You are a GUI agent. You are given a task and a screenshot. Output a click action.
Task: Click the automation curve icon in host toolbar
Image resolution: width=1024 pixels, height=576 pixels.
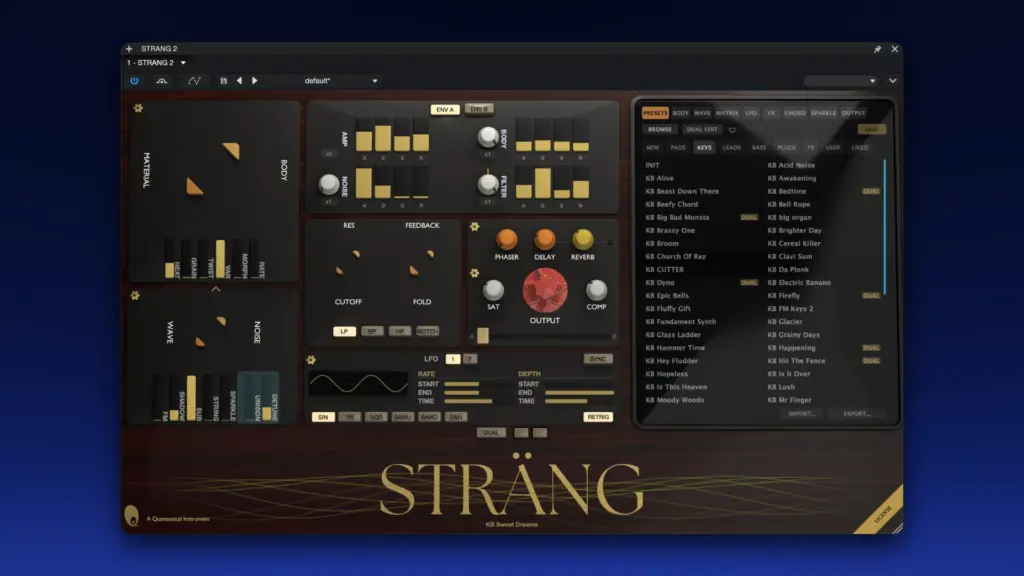point(194,81)
